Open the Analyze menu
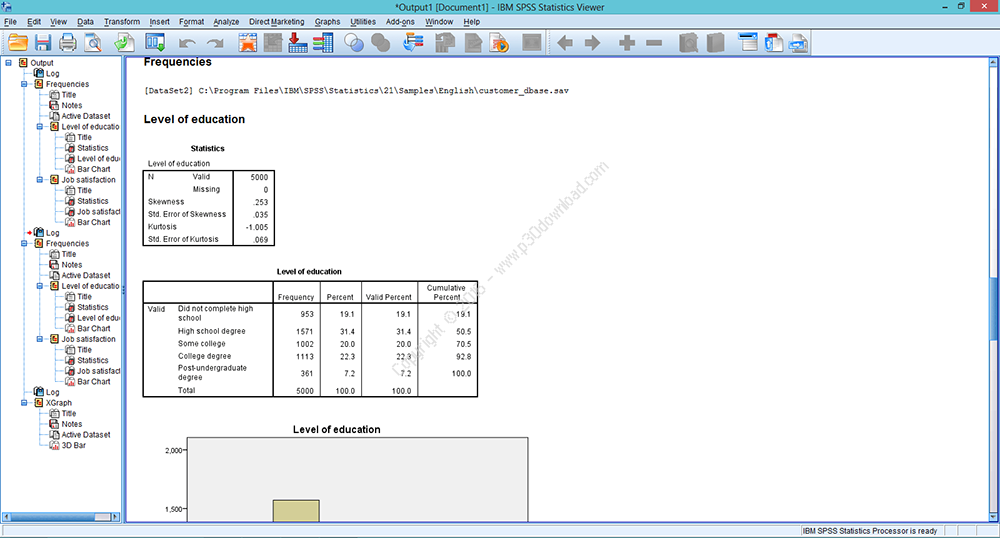 [226, 22]
